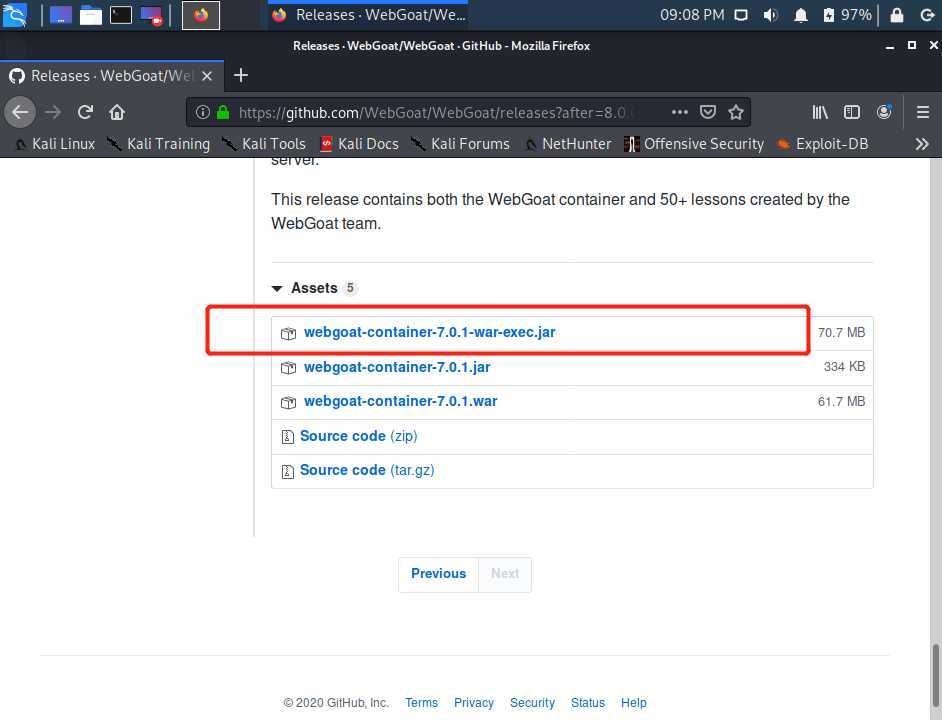Click the screen recorder panel icon
This screenshot has width=942, height=720.
coord(151,16)
